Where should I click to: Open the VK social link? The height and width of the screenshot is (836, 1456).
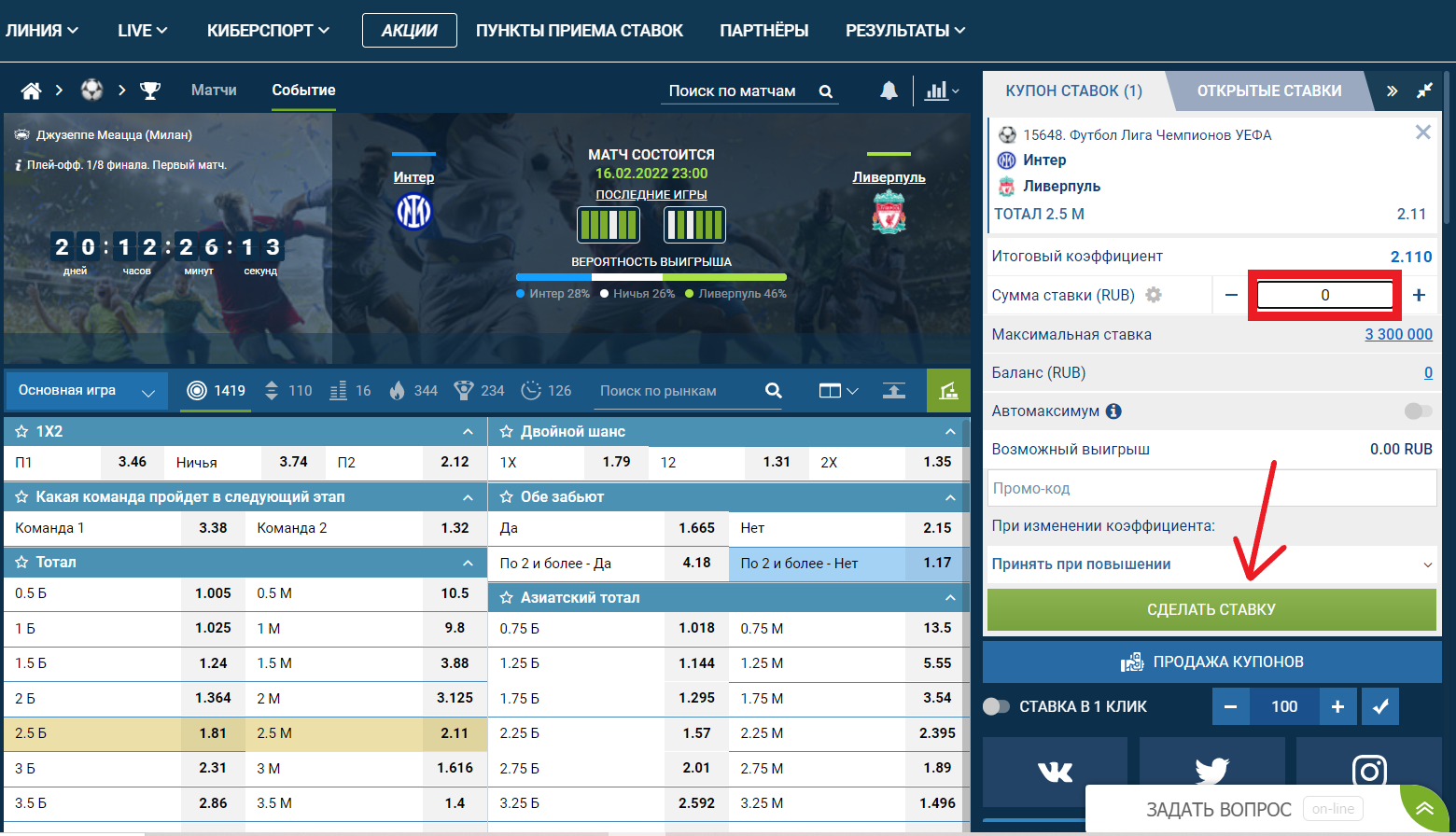point(1055,772)
